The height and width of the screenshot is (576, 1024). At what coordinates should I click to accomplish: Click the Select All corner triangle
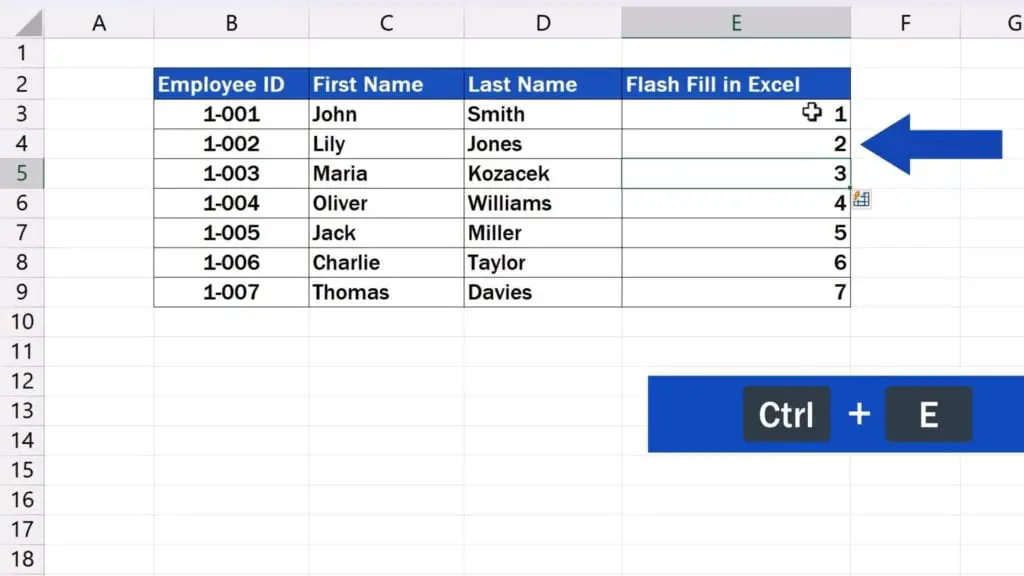[23, 23]
